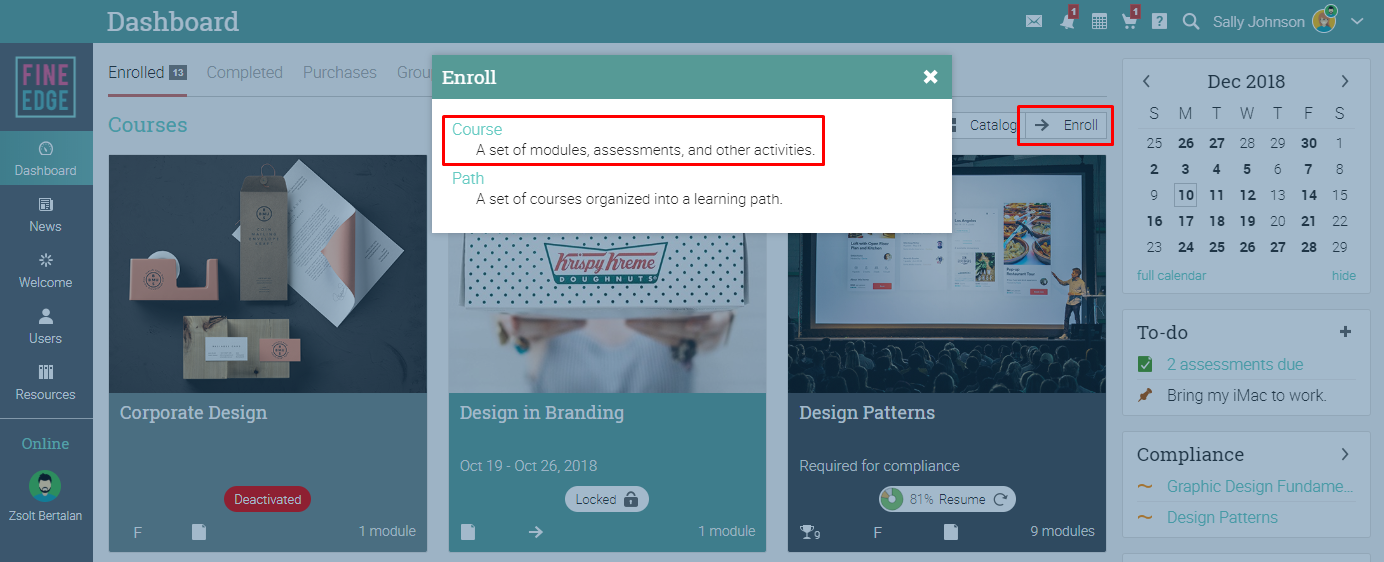Screen dimensions: 1384x562
Task: Check the '2 assessments due' to-do checkbox
Action: (1145, 365)
